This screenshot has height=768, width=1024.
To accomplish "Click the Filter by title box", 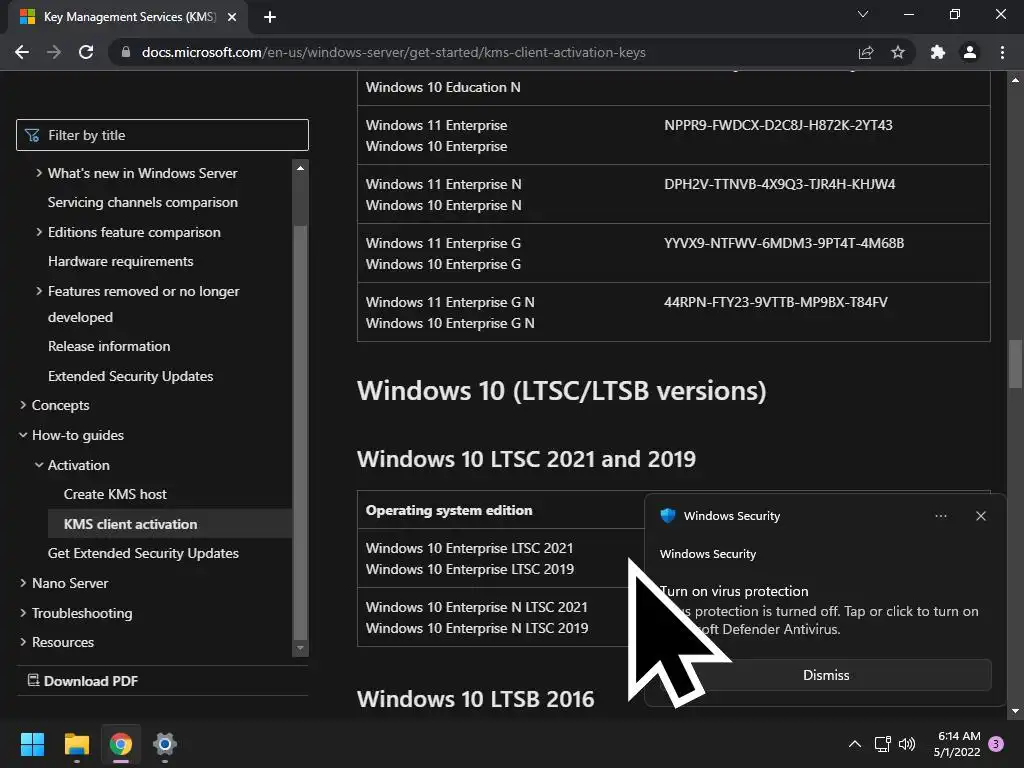I will [x=162, y=135].
